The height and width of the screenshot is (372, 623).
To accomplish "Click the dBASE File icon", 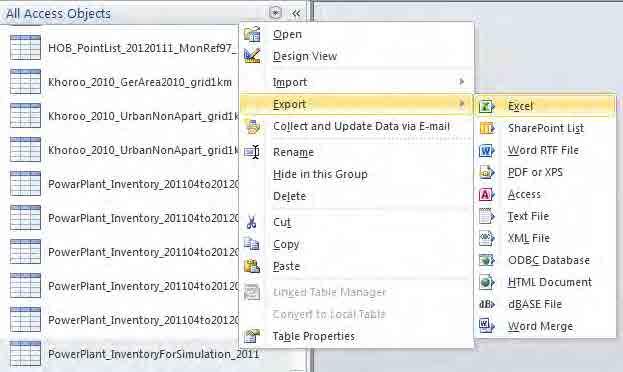I will click(x=487, y=304).
